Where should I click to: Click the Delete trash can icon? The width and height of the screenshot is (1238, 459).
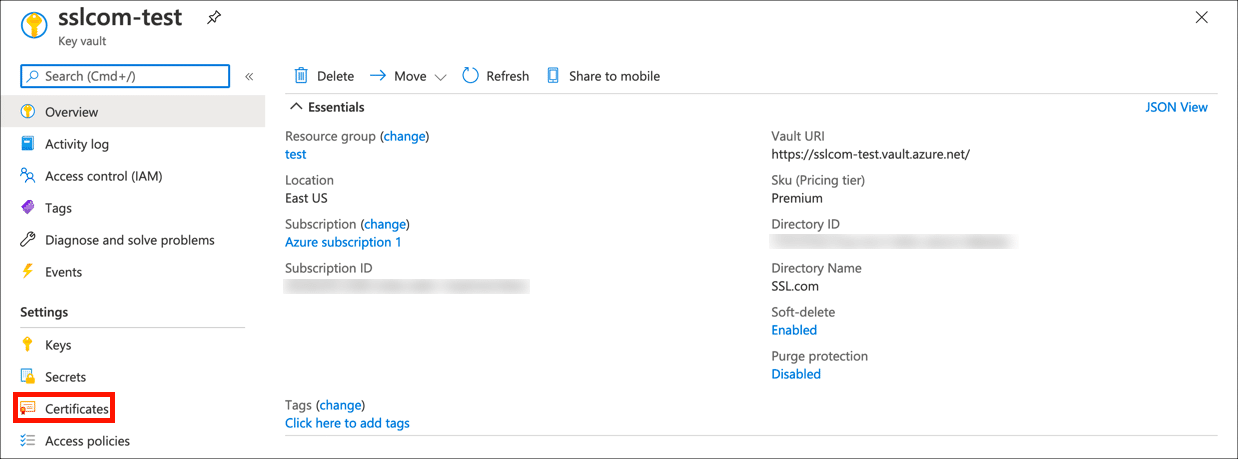click(x=301, y=76)
